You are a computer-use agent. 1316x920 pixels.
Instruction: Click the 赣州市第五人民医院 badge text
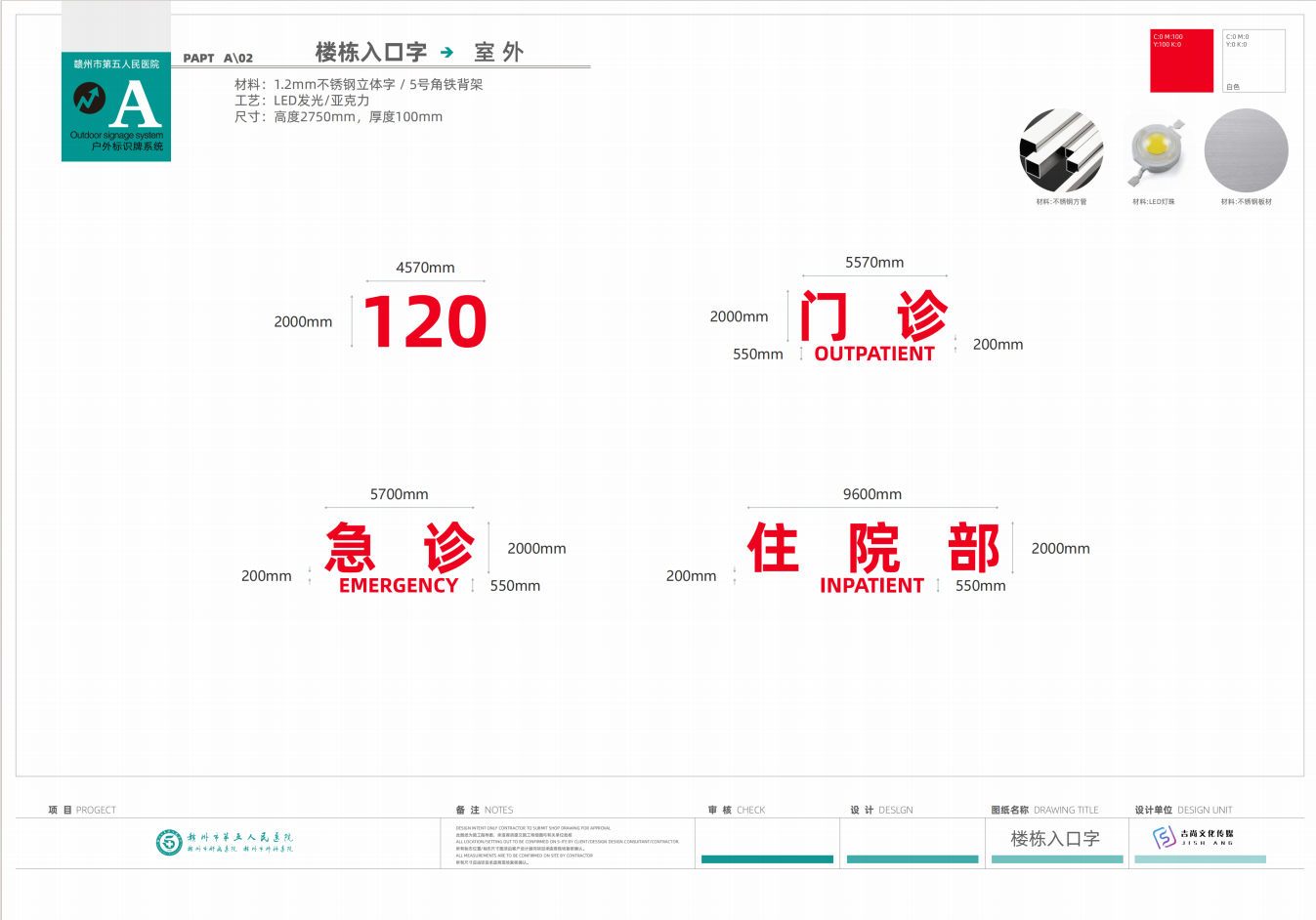116,64
